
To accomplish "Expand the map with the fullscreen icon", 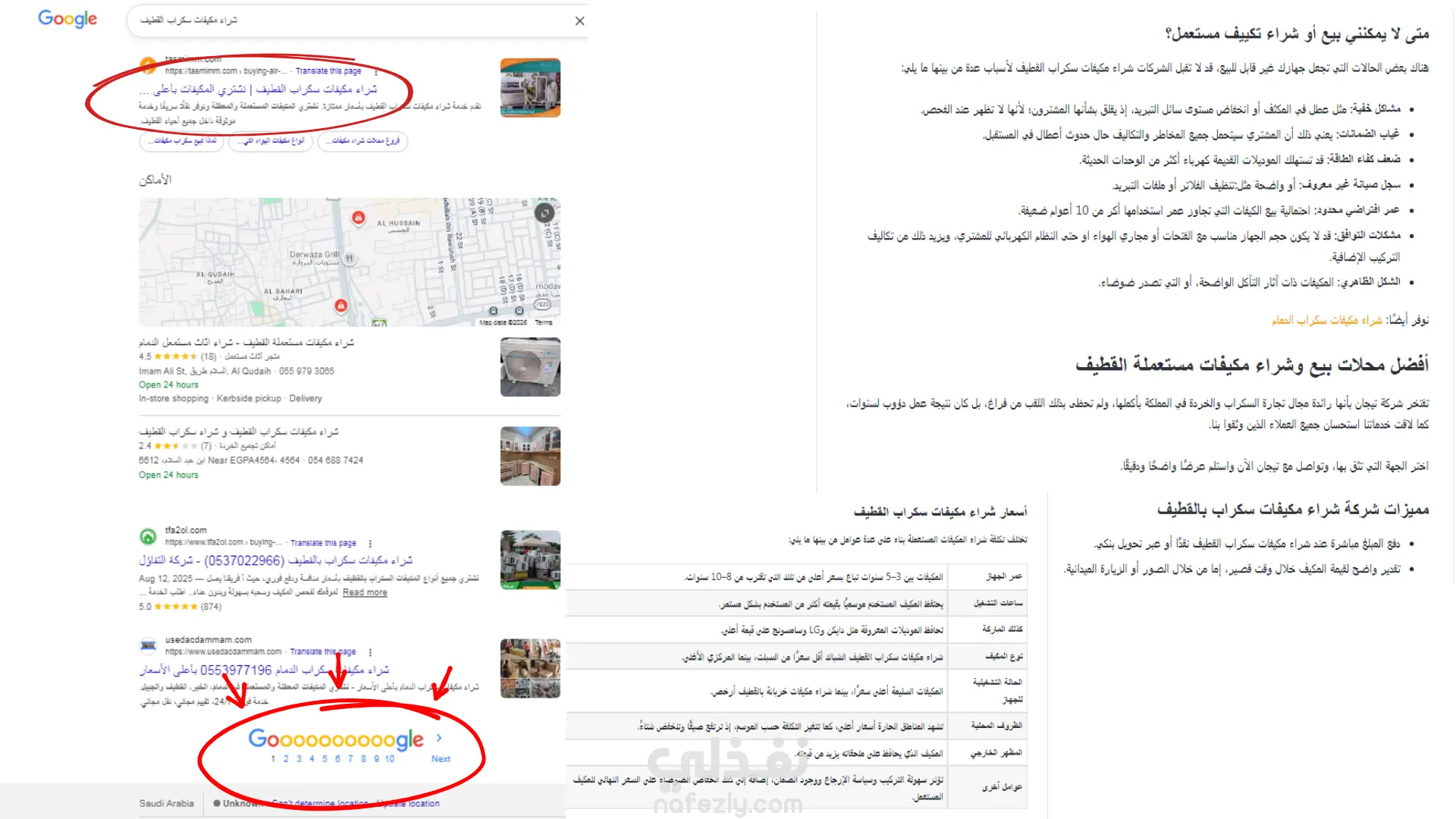I will (x=544, y=213).
